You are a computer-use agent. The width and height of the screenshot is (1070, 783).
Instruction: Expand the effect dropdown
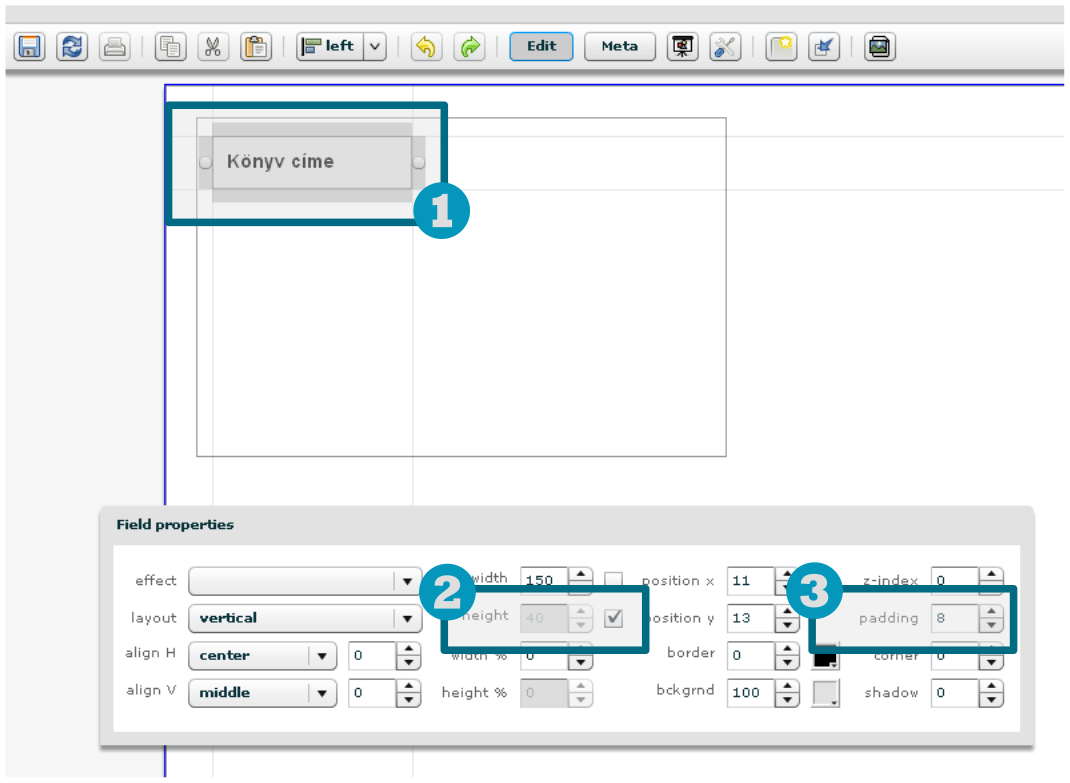click(406, 581)
